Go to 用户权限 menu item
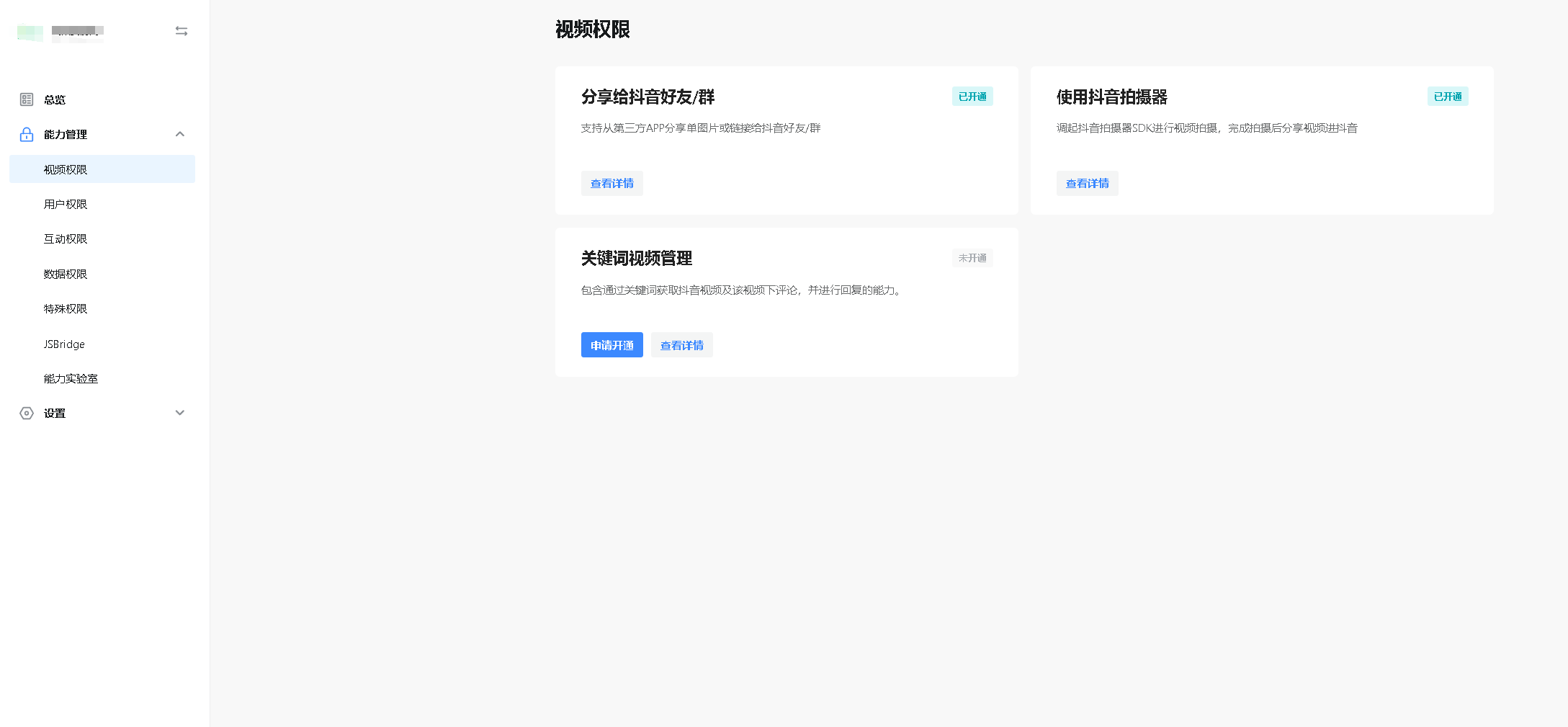Image resolution: width=1568 pixels, height=727 pixels. tap(66, 204)
